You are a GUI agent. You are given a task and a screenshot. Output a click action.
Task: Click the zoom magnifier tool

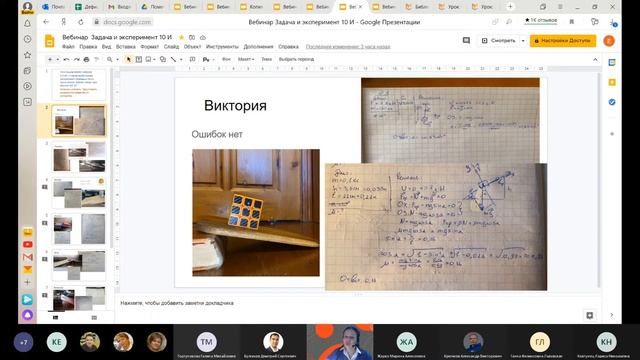click(x=109, y=60)
